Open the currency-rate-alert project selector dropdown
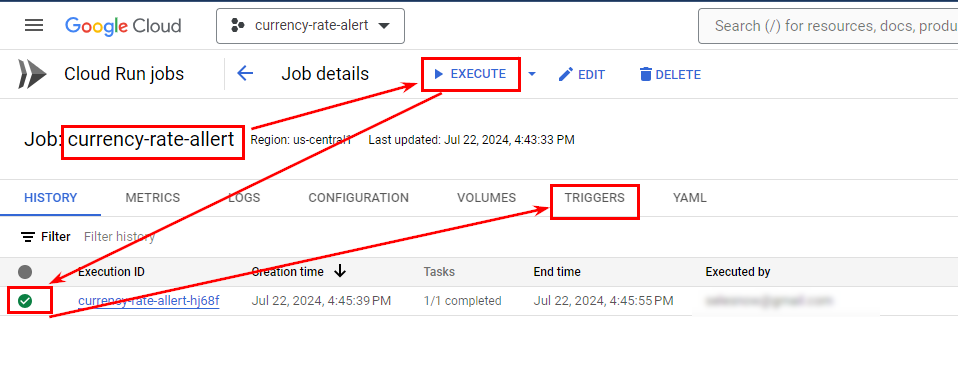Viewport: 958px width, 385px height. 310,26
